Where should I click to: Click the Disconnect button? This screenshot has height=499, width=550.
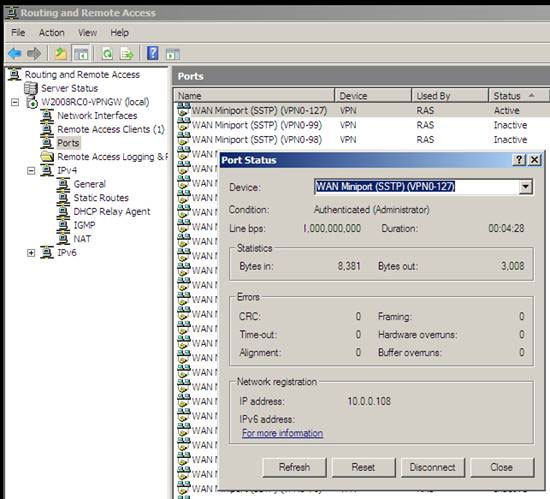tap(432, 467)
